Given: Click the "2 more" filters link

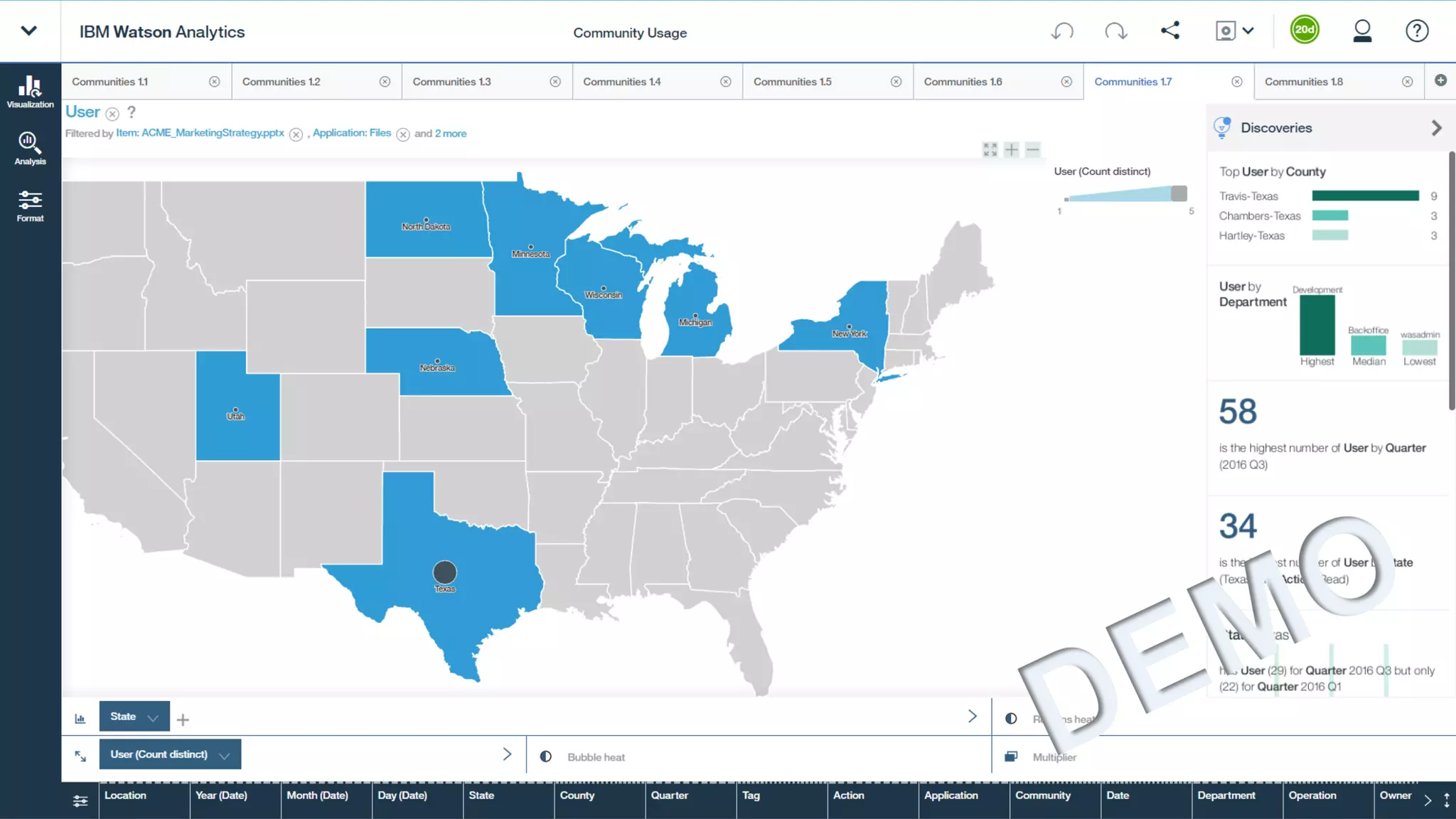Looking at the screenshot, I should (451, 134).
